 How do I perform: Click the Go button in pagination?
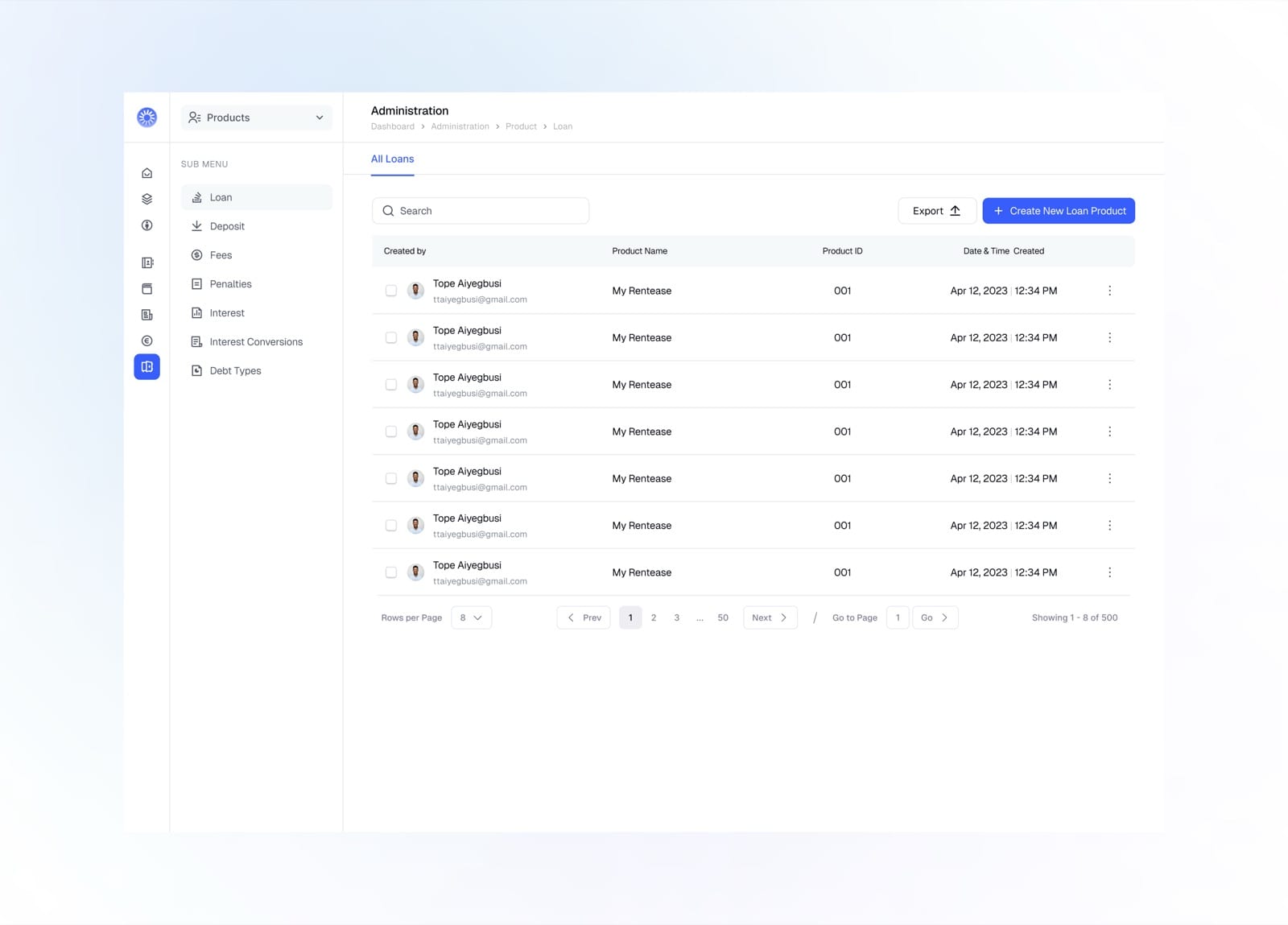point(935,617)
